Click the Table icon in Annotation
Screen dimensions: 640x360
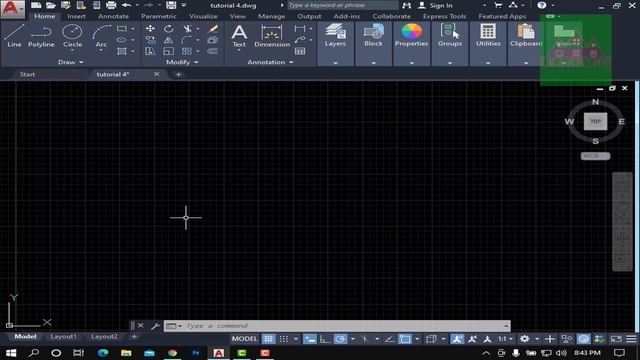(300, 51)
